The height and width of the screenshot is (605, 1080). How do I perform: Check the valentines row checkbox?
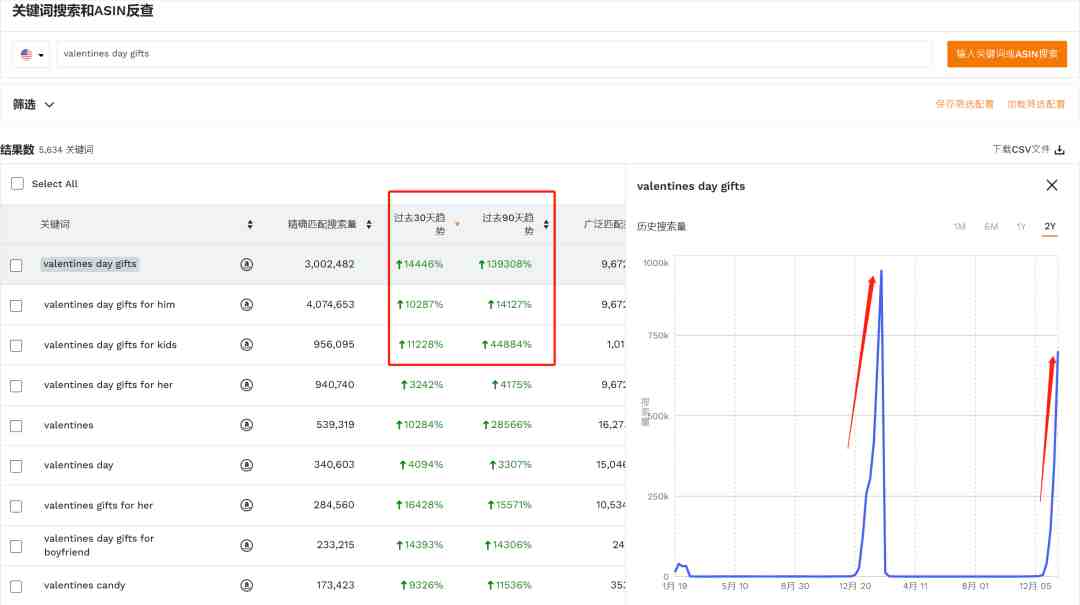pos(17,426)
